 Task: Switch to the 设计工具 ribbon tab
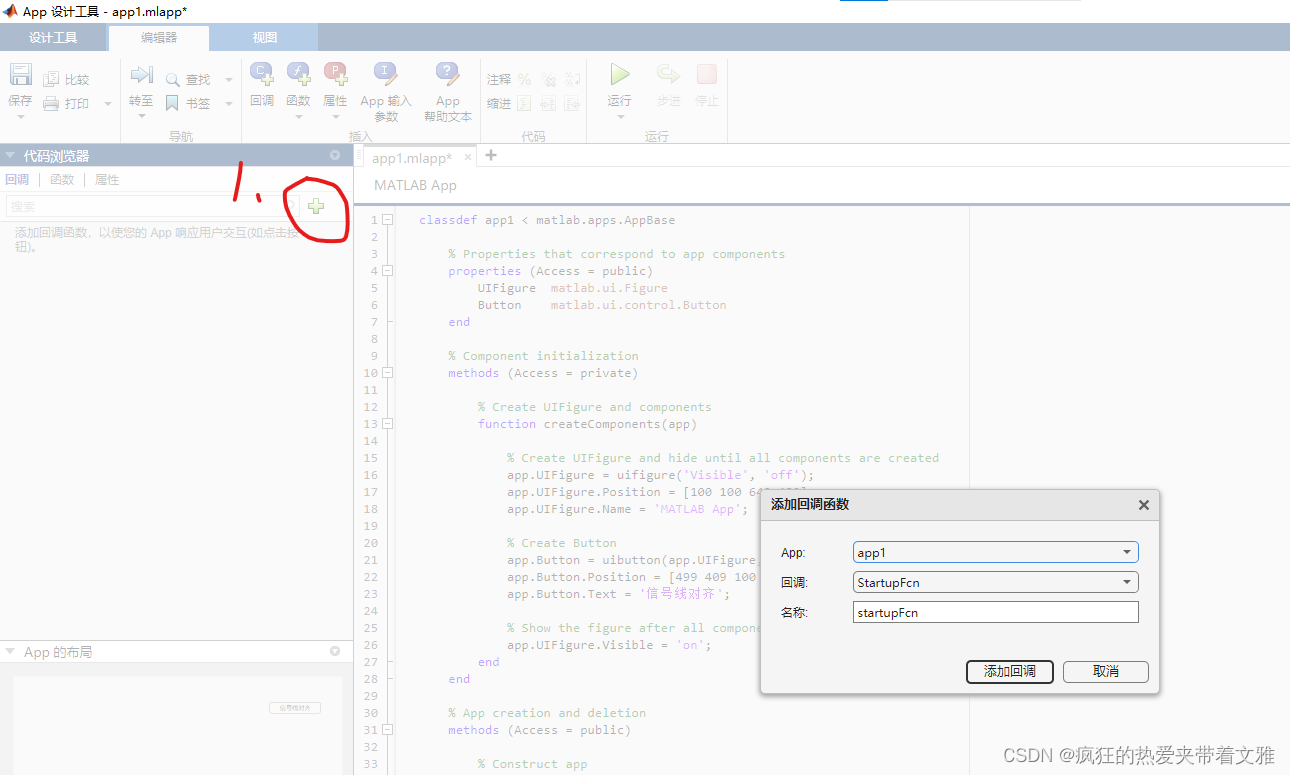click(x=53, y=38)
